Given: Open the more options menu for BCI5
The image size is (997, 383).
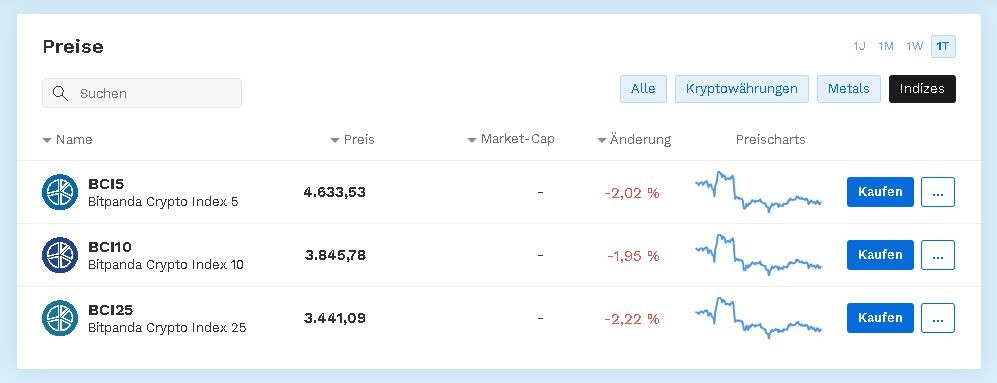Looking at the screenshot, I should click(938, 192).
